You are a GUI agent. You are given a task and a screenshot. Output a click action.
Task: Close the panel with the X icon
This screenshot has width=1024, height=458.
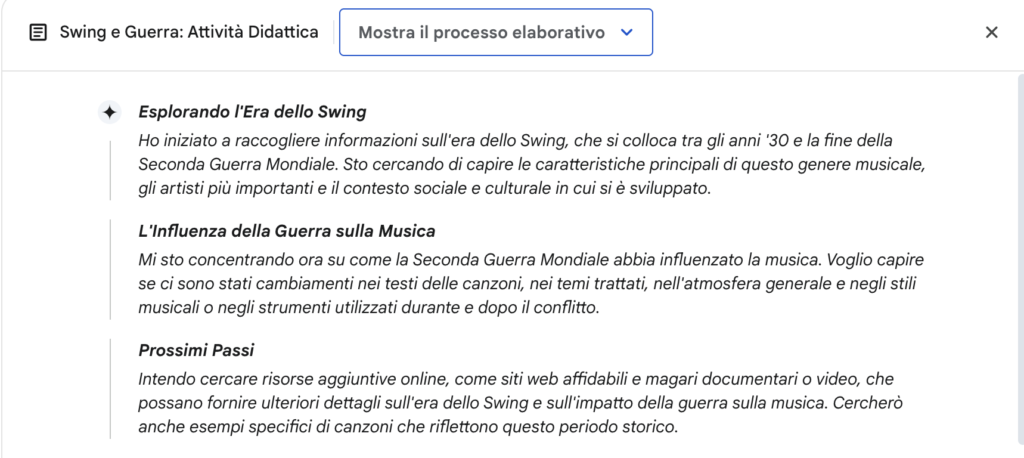click(991, 32)
